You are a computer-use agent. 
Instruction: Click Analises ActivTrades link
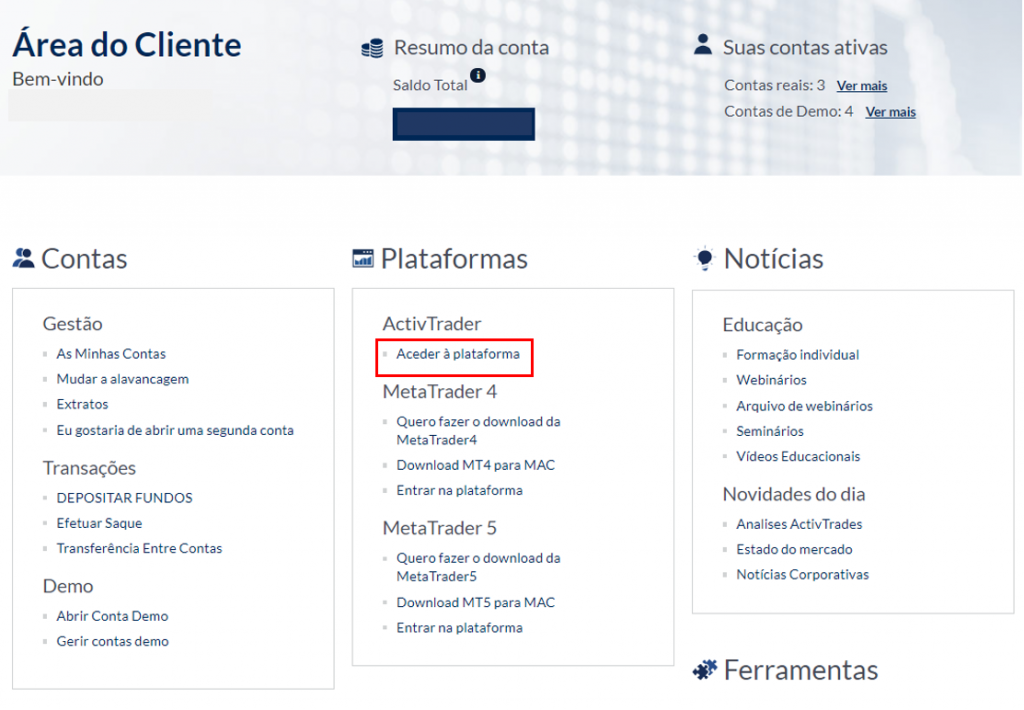(799, 524)
